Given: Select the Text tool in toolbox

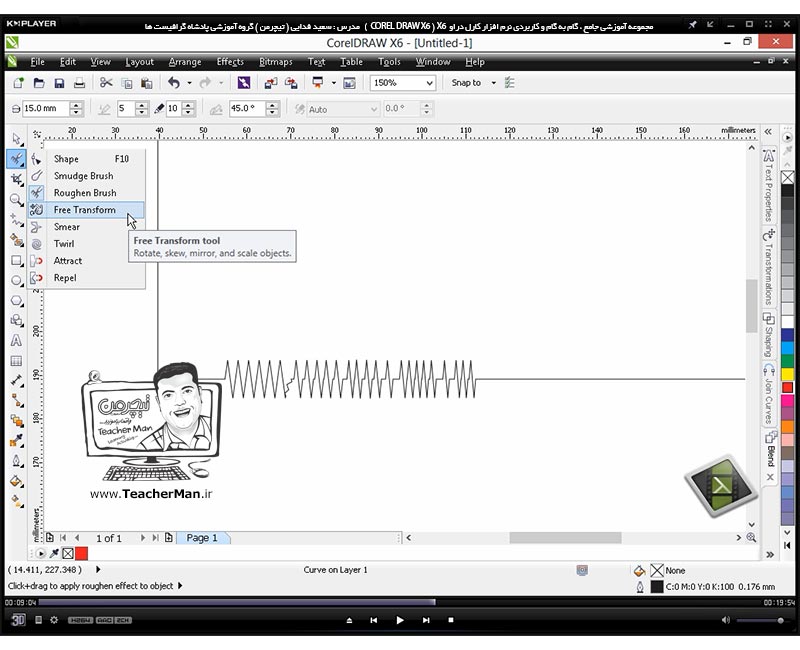Looking at the screenshot, I should tap(16, 341).
